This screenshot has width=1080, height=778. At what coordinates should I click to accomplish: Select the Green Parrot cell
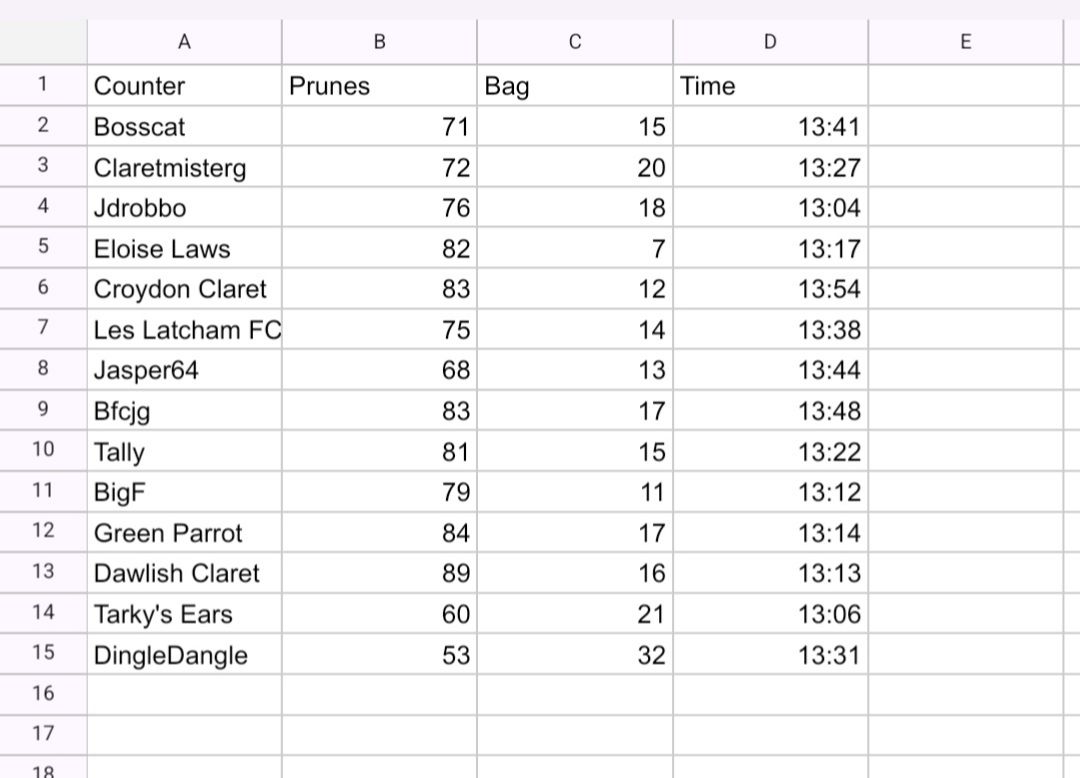[x=184, y=533]
